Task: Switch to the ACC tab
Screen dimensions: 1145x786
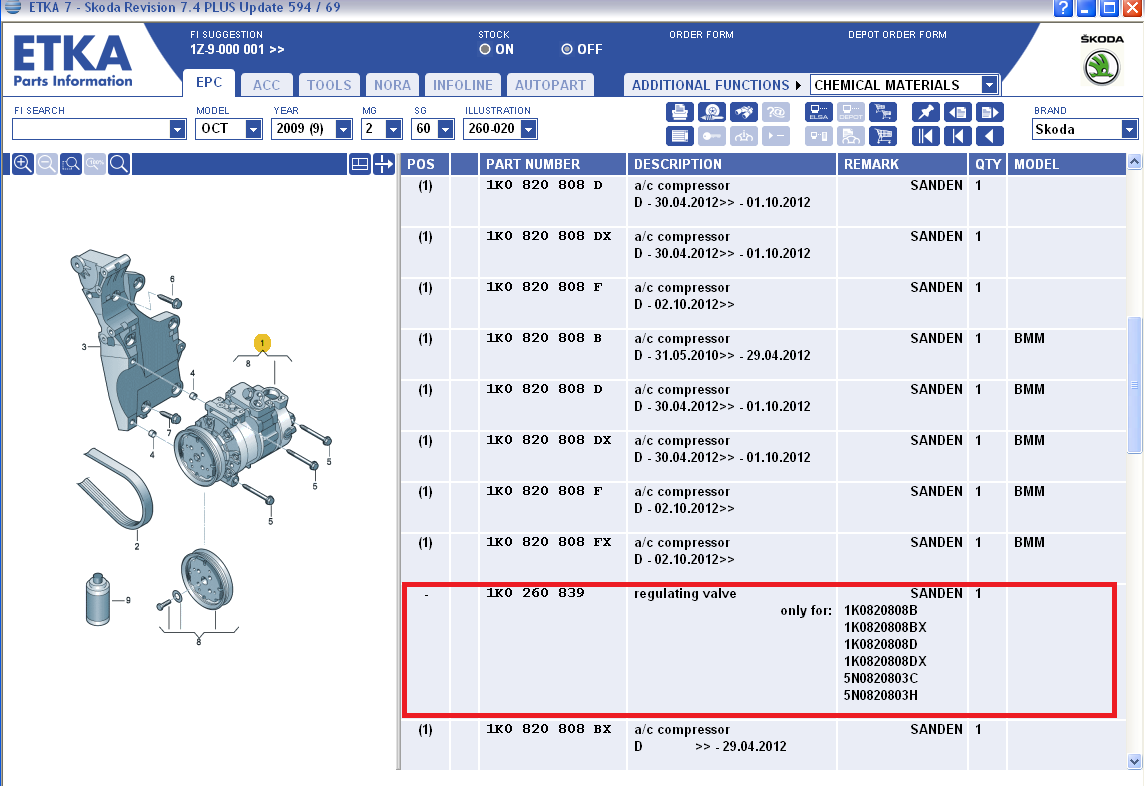Action: pyautogui.click(x=267, y=85)
